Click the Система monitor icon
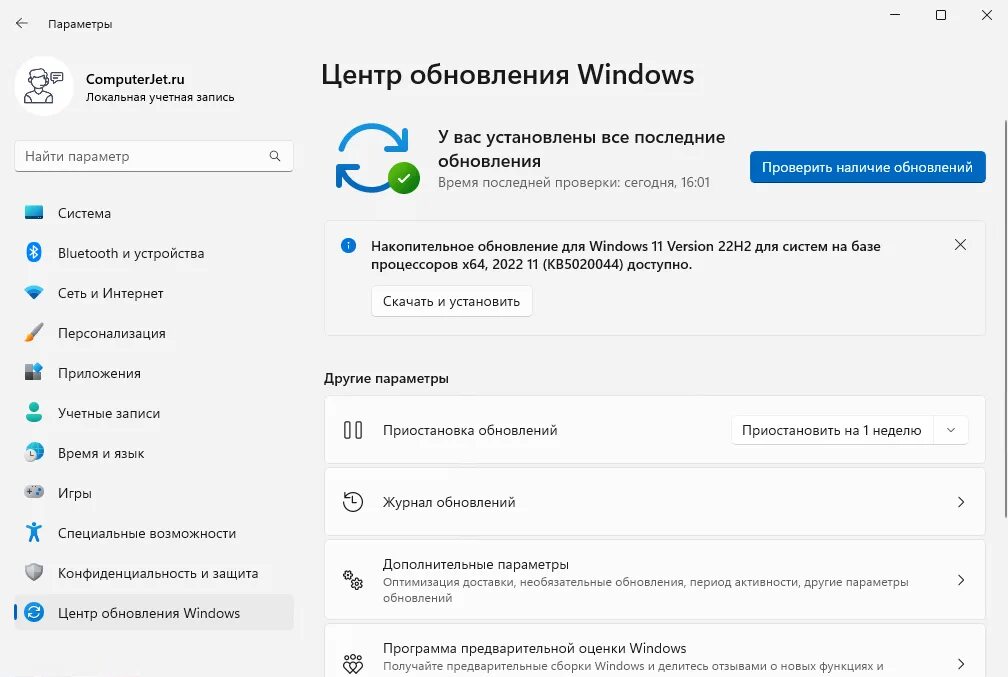The height and width of the screenshot is (677, 1008). [34, 213]
